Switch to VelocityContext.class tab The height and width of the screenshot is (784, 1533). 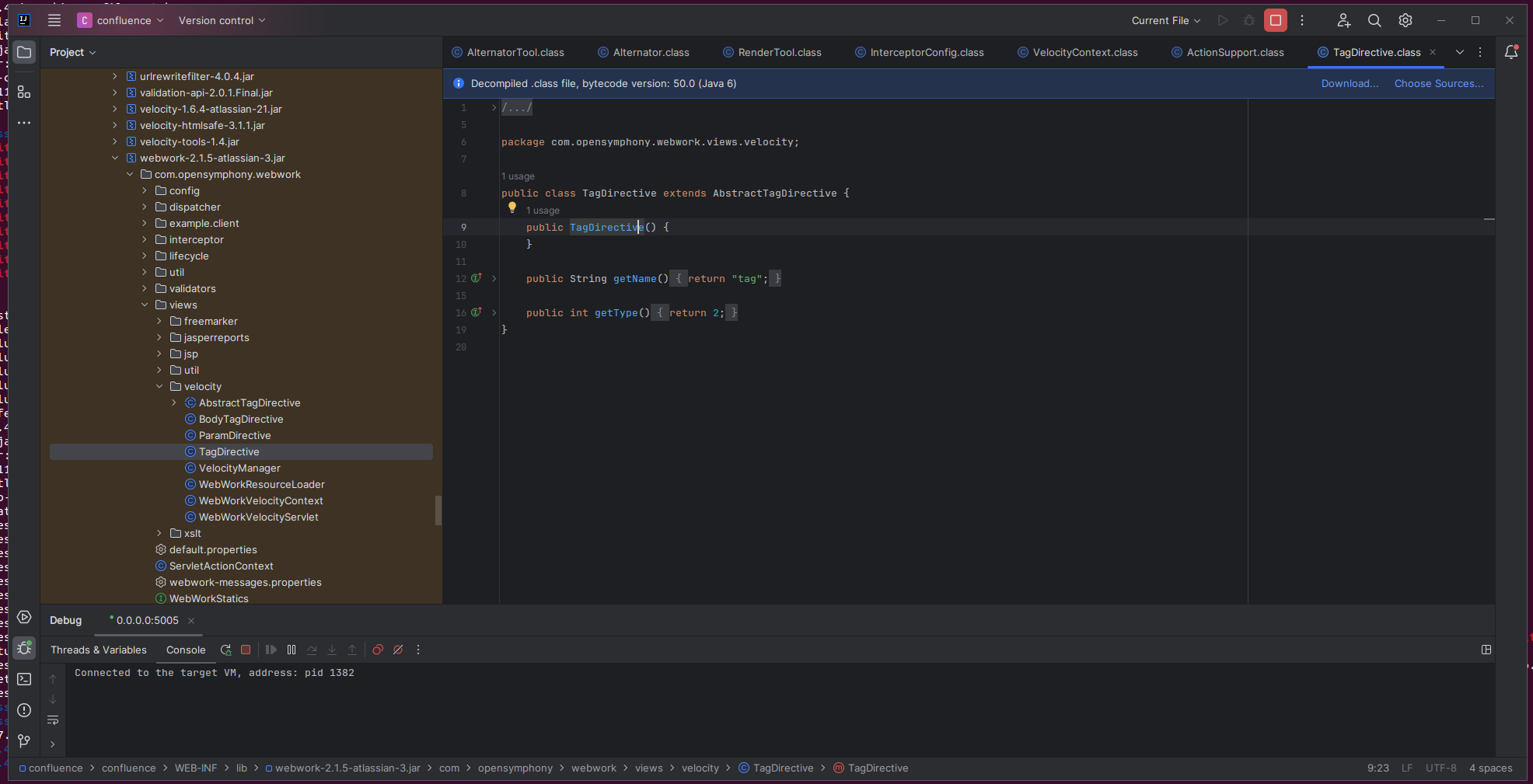pos(1077,52)
